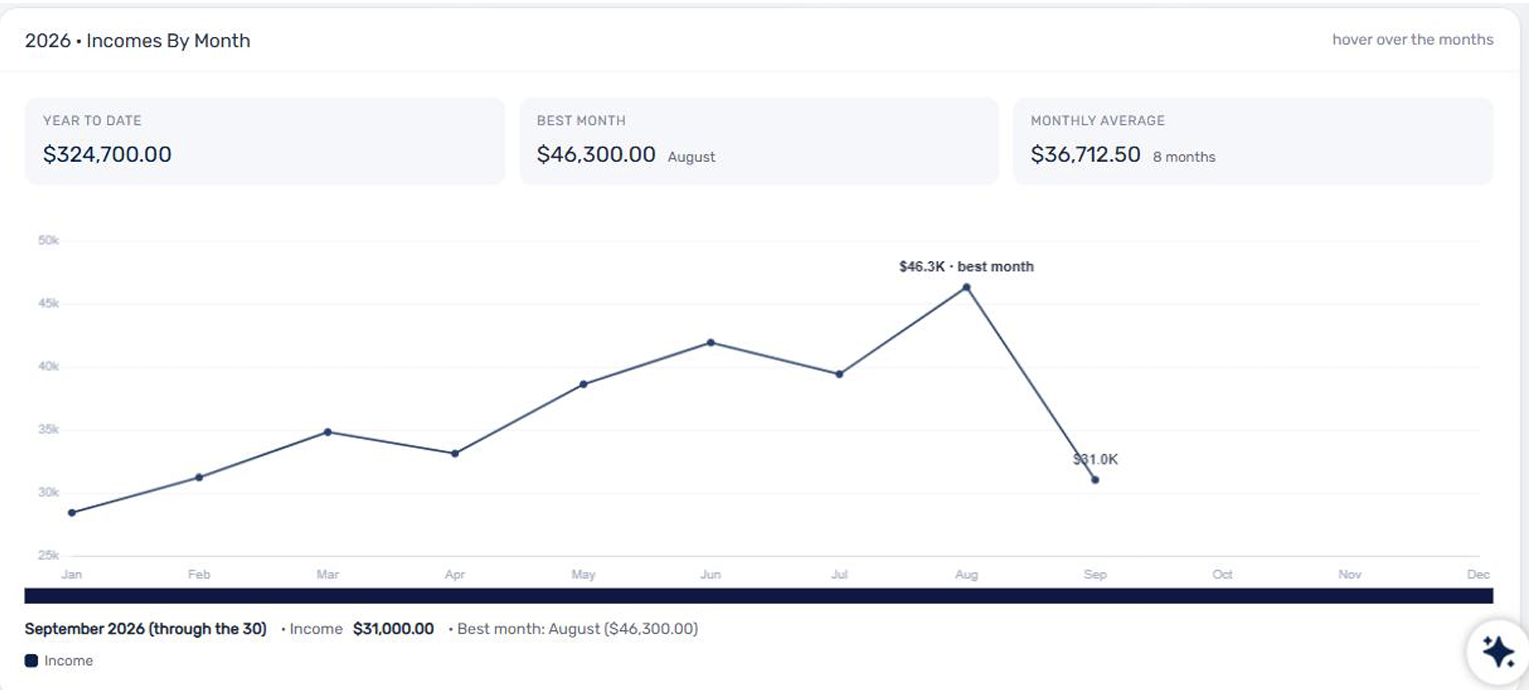Select the February data point
1532x692 pixels.
click(x=199, y=477)
